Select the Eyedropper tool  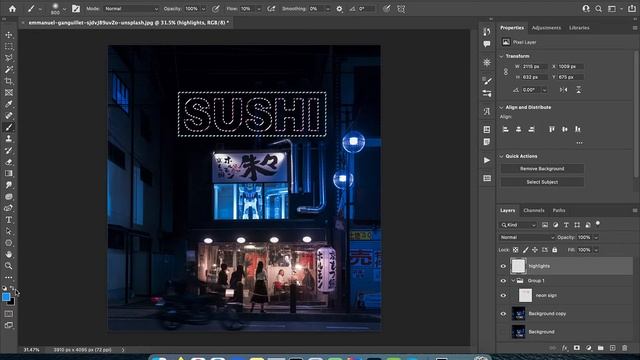point(9,104)
